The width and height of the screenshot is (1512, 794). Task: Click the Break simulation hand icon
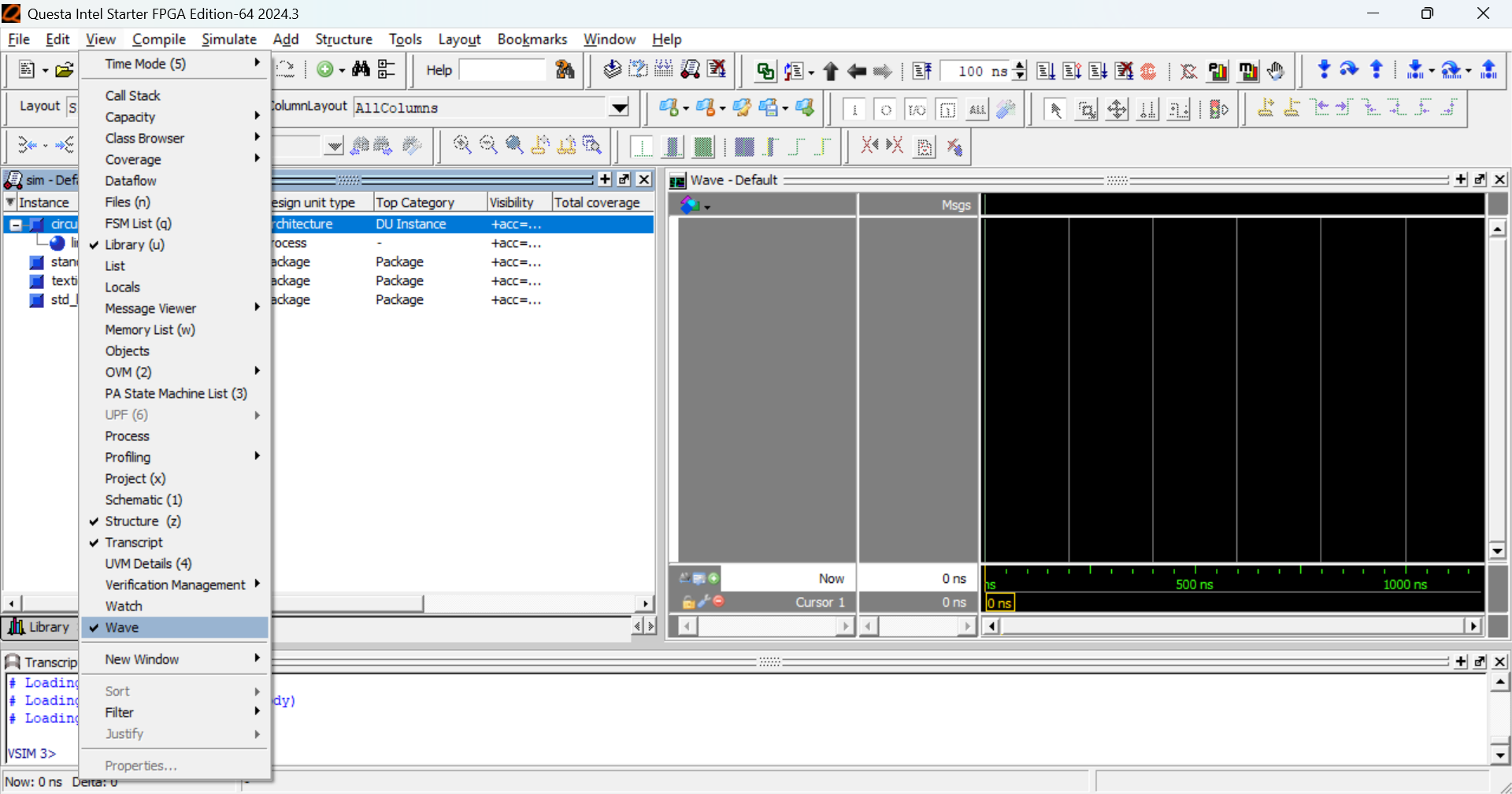(x=1276, y=72)
